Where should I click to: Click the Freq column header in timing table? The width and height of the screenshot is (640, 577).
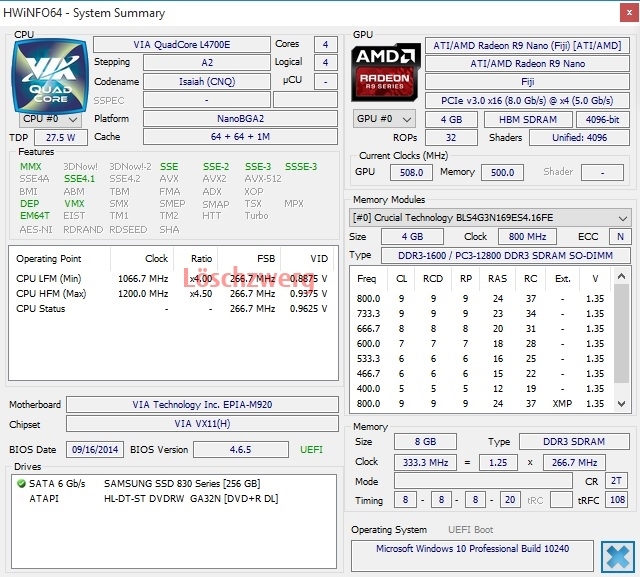click(367, 279)
